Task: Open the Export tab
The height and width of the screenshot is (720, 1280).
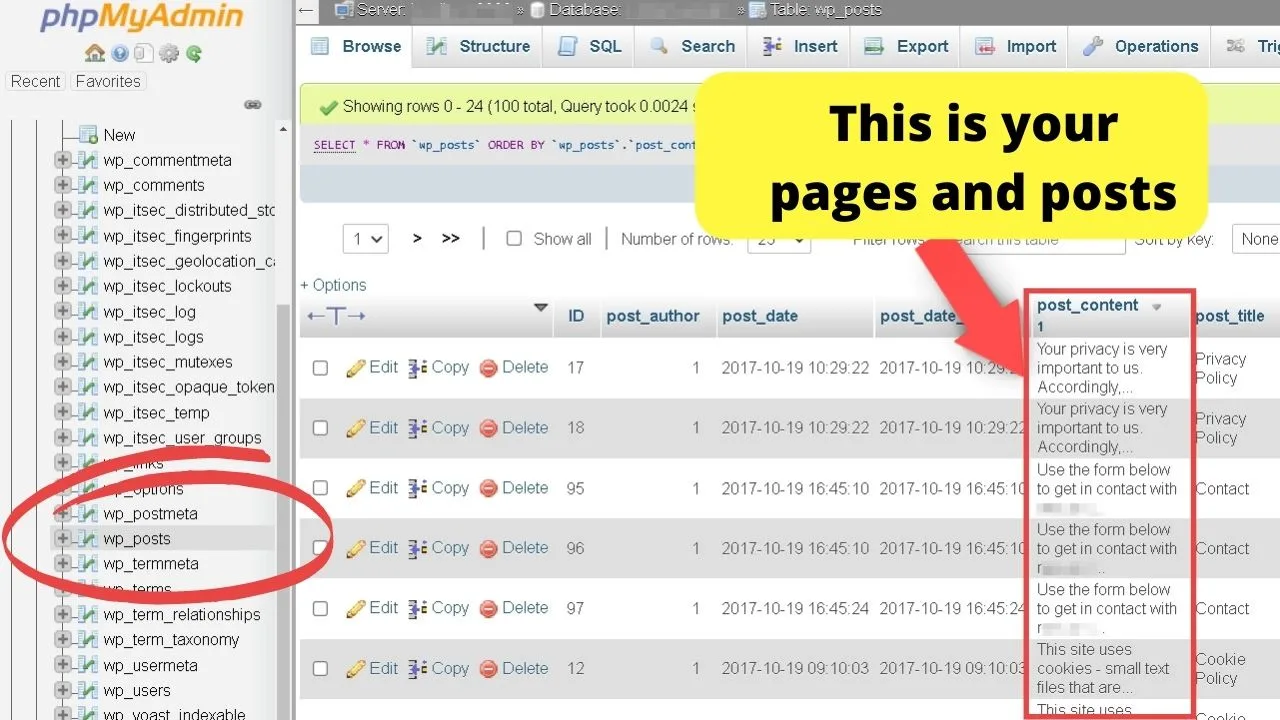Action: click(x=906, y=46)
